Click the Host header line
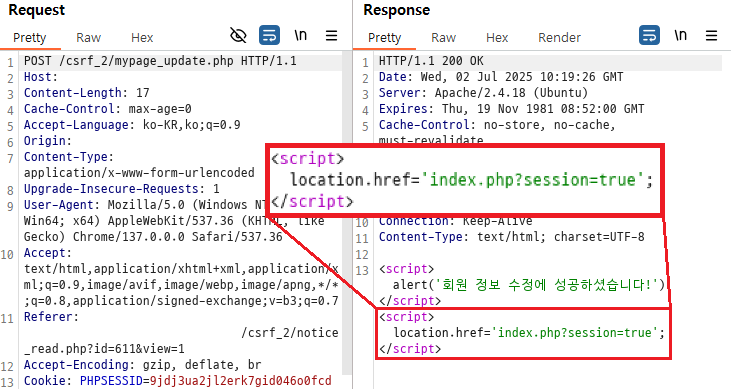 click(41, 77)
